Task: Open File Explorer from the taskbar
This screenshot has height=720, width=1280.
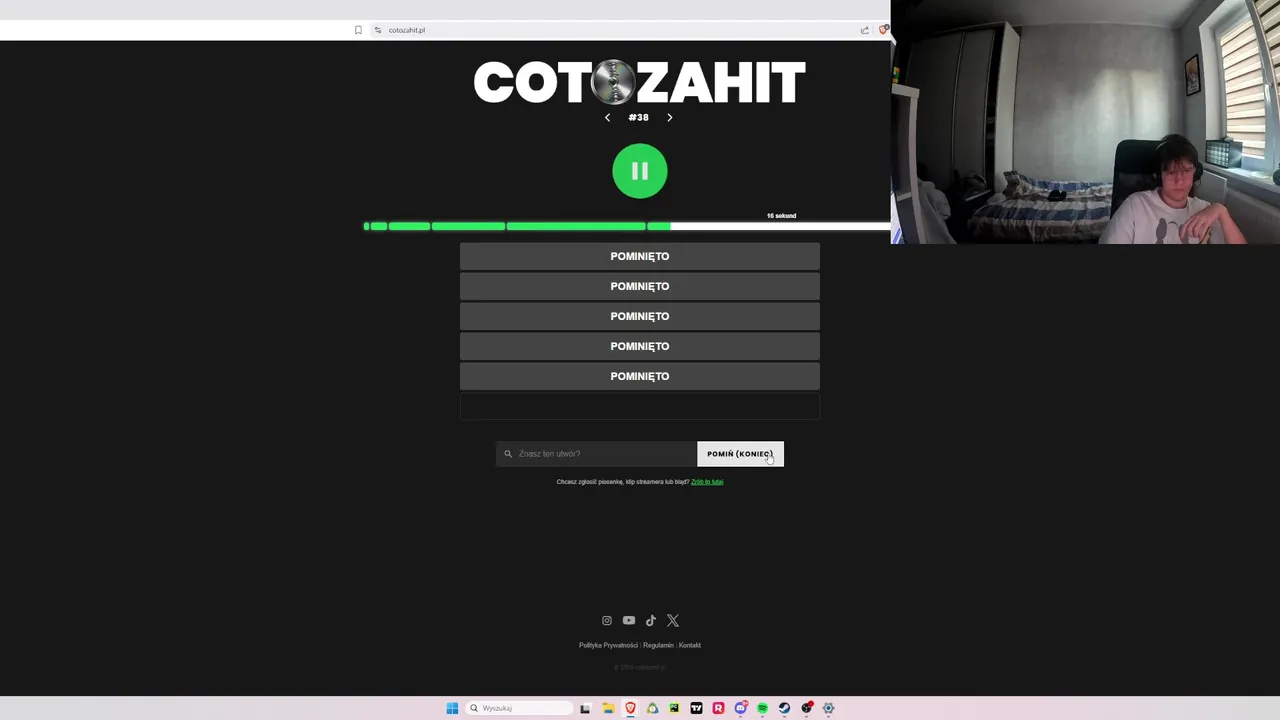Action: click(608, 708)
